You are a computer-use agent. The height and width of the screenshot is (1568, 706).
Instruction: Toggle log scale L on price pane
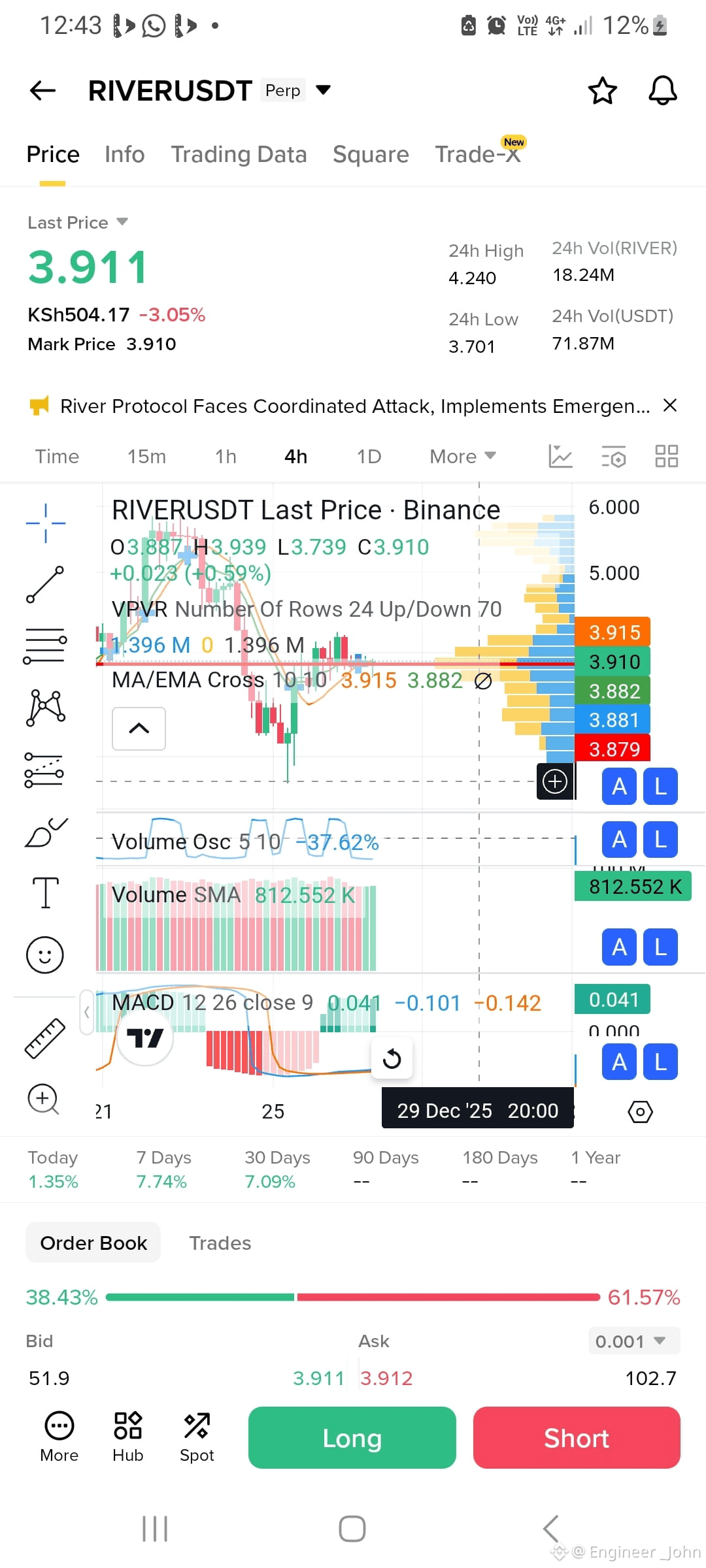pyautogui.click(x=660, y=787)
